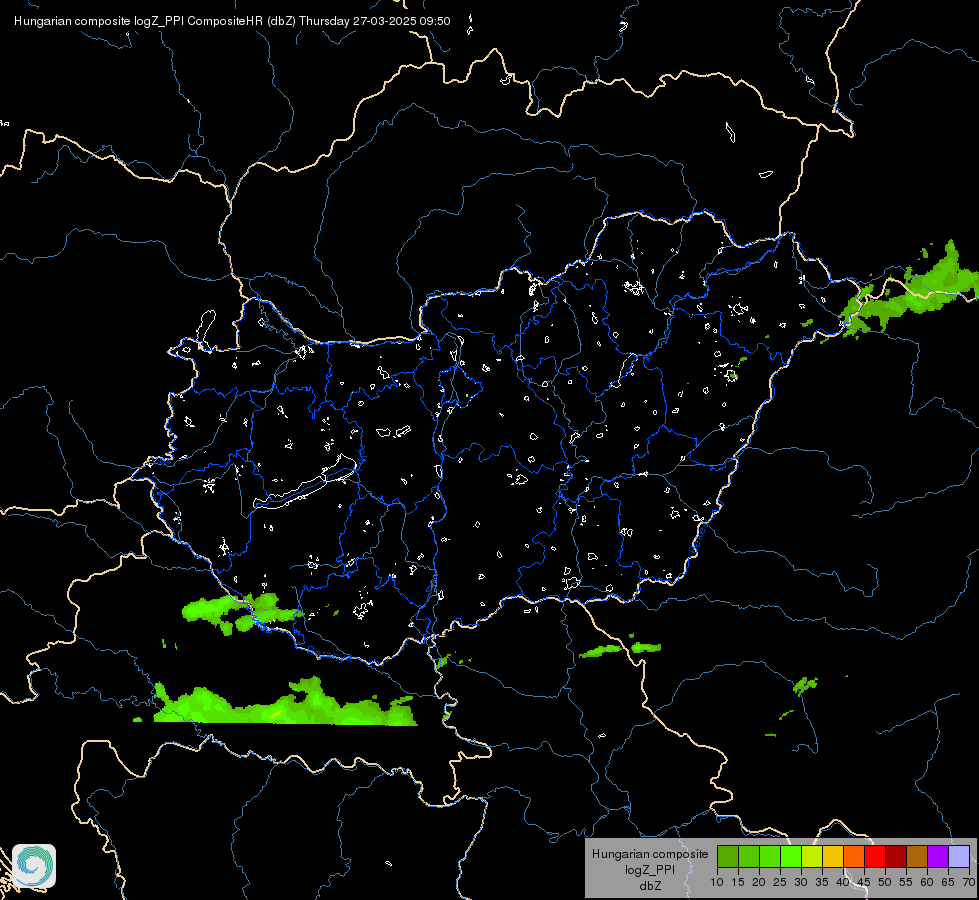Click legend tick value '60'
The height and width of the screenshot is (900, 979).
(927, 883)
